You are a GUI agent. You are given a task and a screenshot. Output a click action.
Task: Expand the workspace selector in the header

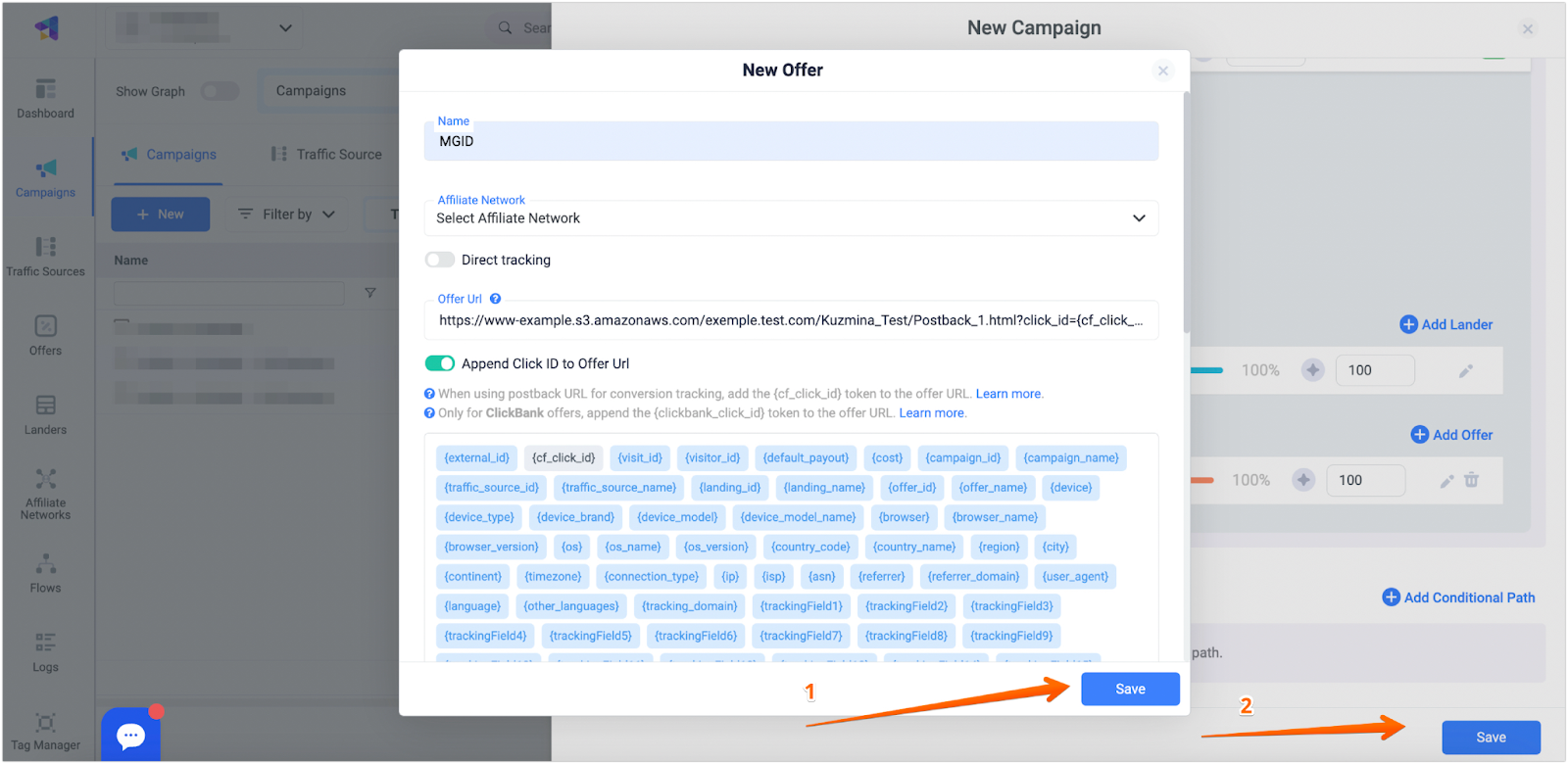pos(285,28)
